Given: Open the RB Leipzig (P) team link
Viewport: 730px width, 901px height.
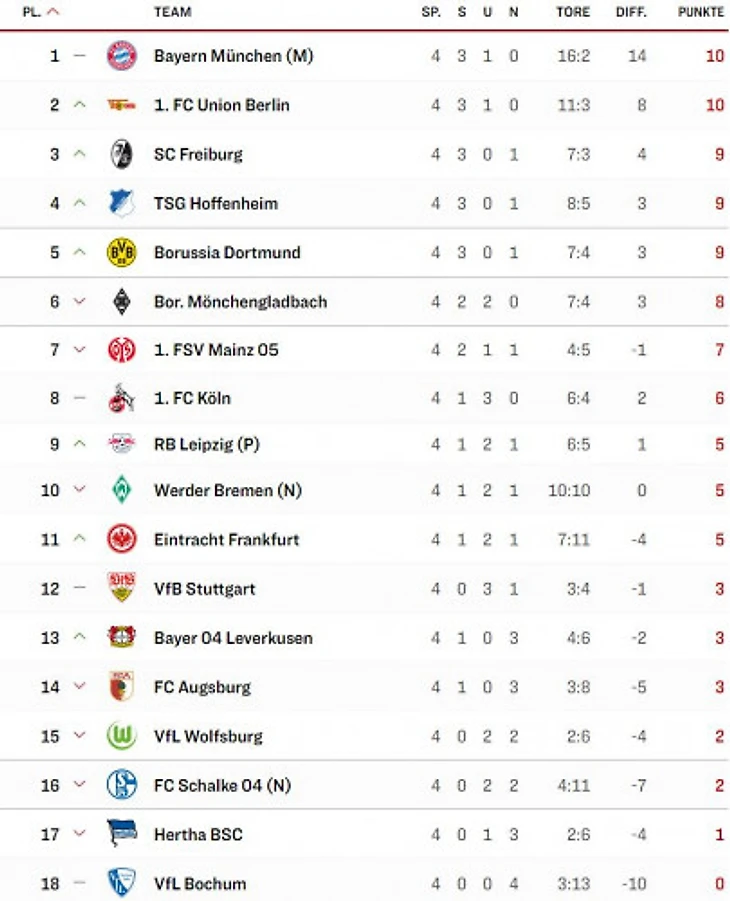Looking at the screenshot, I should (x=207, y=444).
